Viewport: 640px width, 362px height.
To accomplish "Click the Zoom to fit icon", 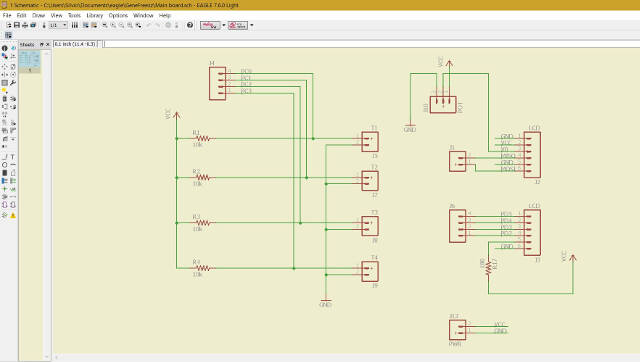I will (105, 25).
